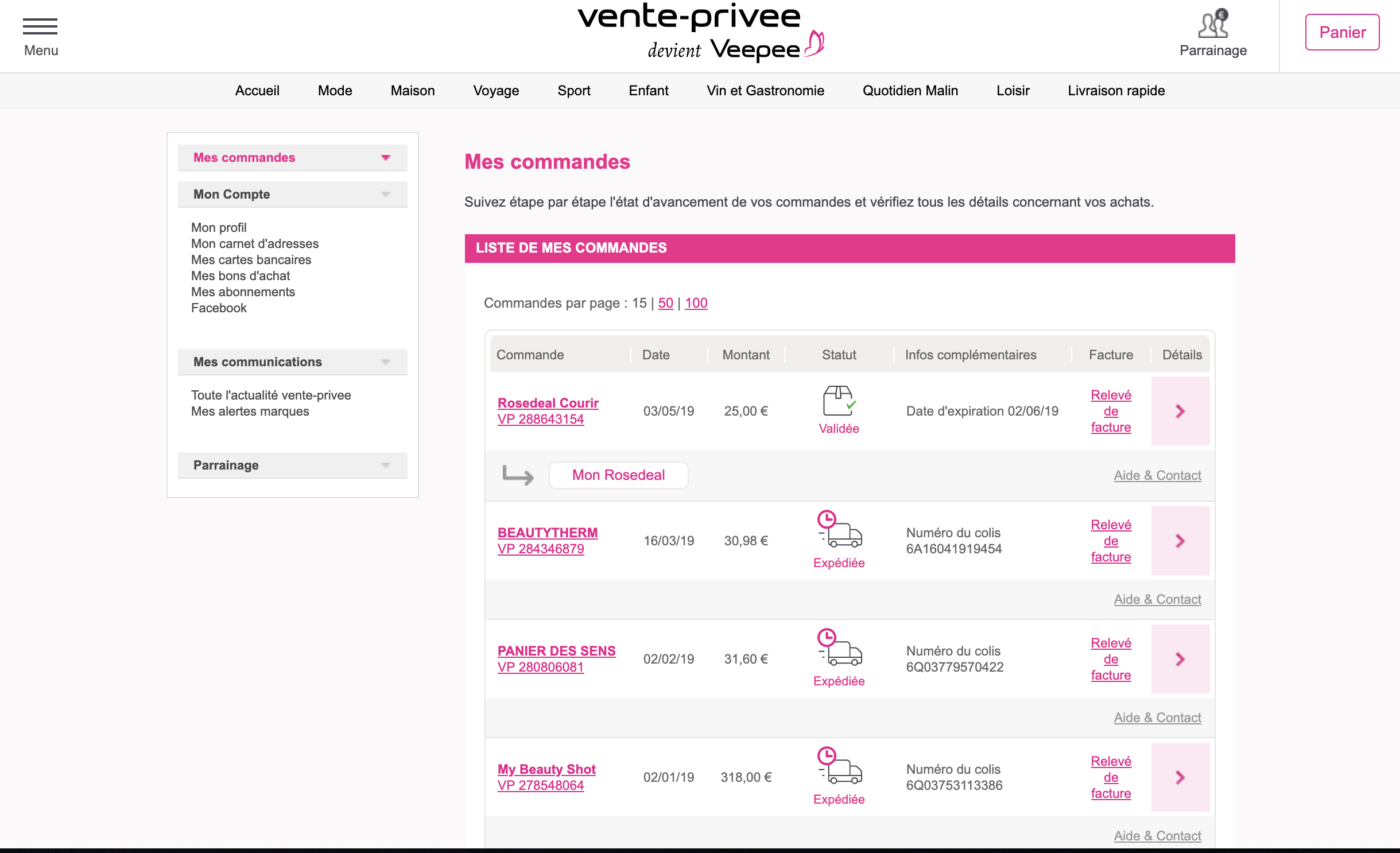Open details arrow for My Beauty Shot order
This screenshot has height=853, width=1400.
[x=1180, y=777]
